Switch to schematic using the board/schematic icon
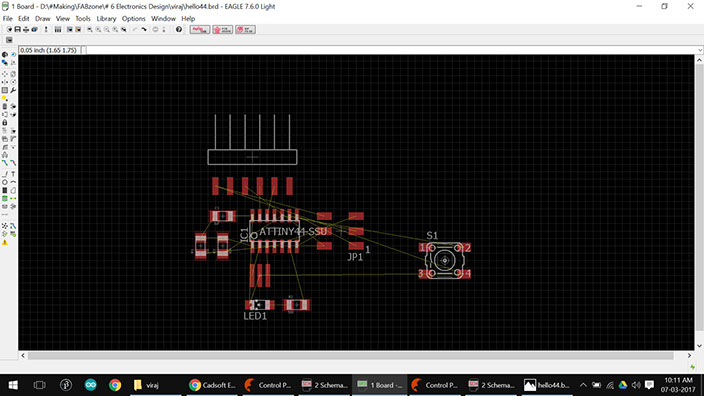Viewport: 704px width, 396px height. pos(46,29)
